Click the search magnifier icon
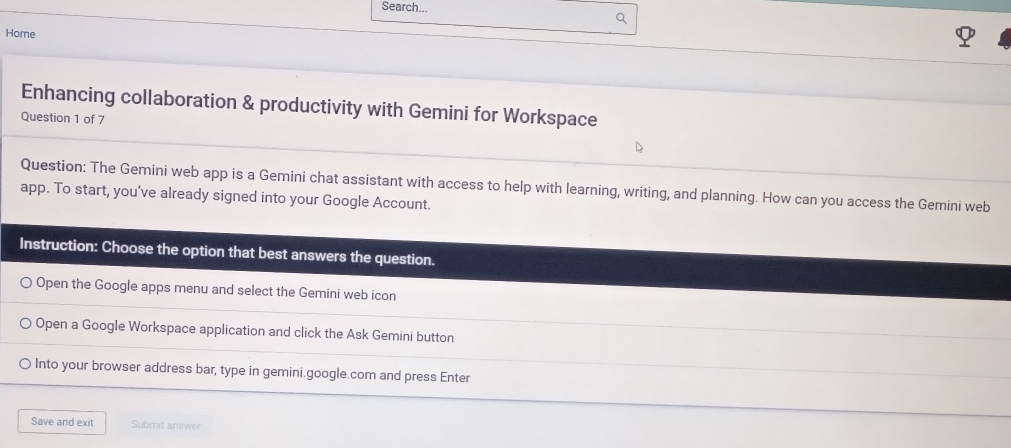Viewport: 1011px width, 448px height. coord(622,17)
